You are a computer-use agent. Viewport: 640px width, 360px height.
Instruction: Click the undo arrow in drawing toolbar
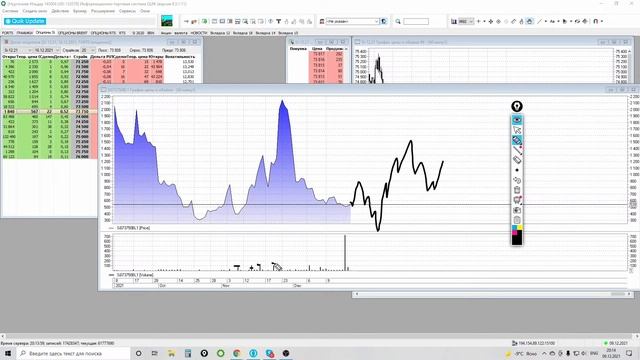(517, 180)
